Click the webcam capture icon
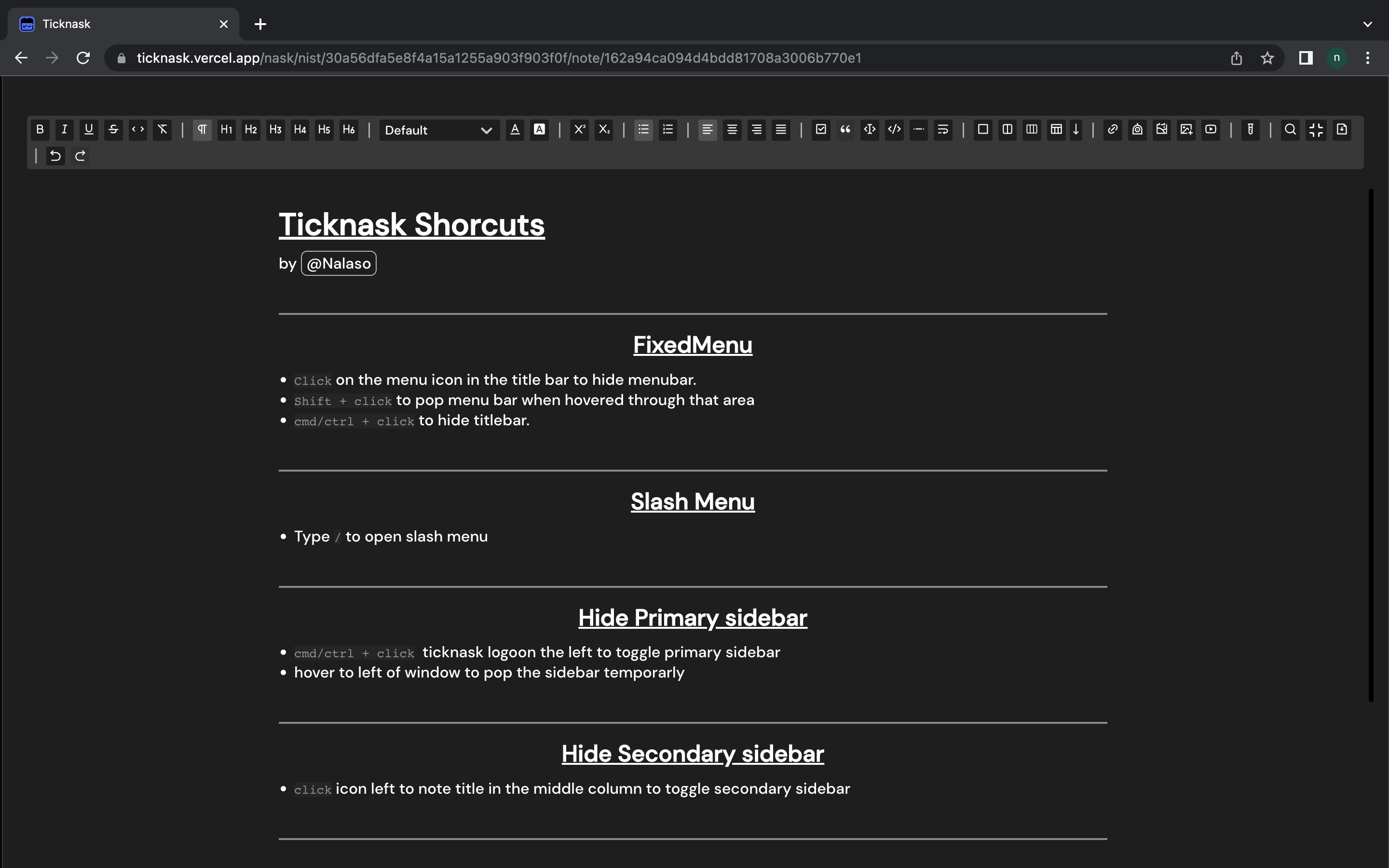Viewport: 1389px width, 868px height. 1138,129
